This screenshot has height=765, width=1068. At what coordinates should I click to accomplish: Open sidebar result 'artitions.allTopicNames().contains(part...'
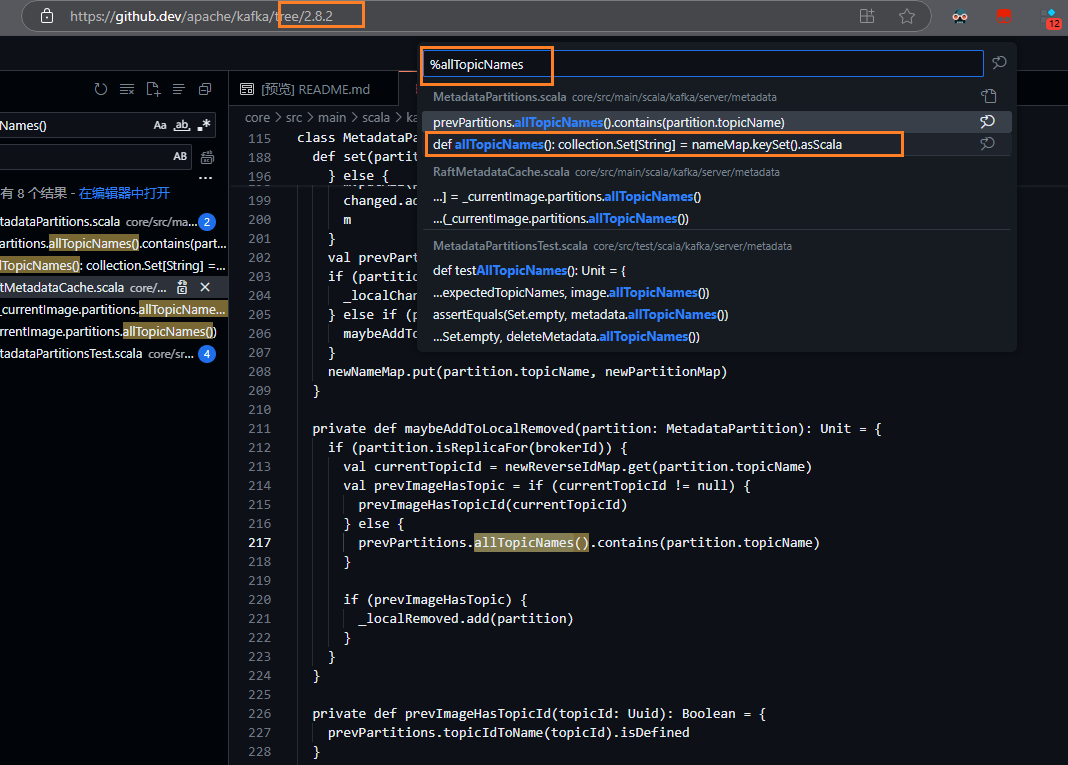point(114,243)
